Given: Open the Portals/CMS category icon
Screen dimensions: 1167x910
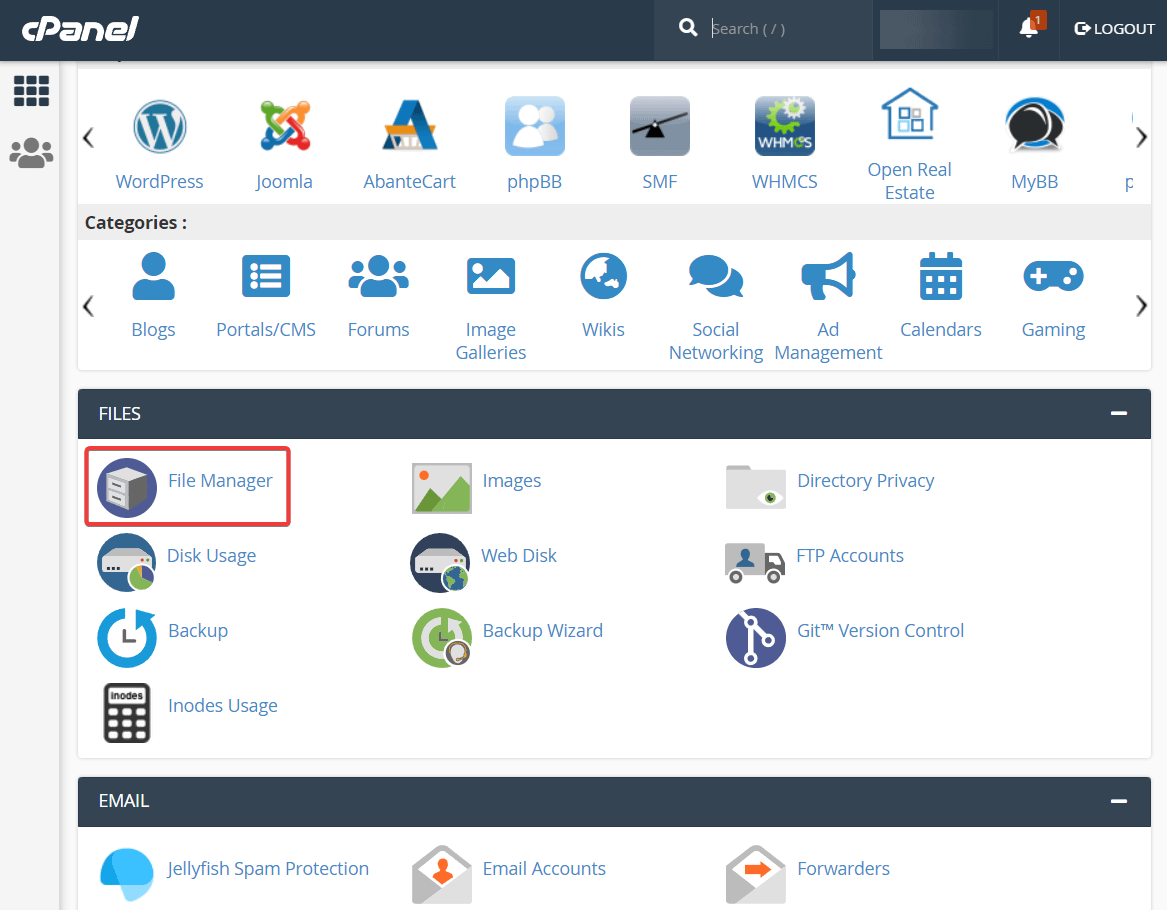Looking at the screenshot, I should tap(266, 276).
